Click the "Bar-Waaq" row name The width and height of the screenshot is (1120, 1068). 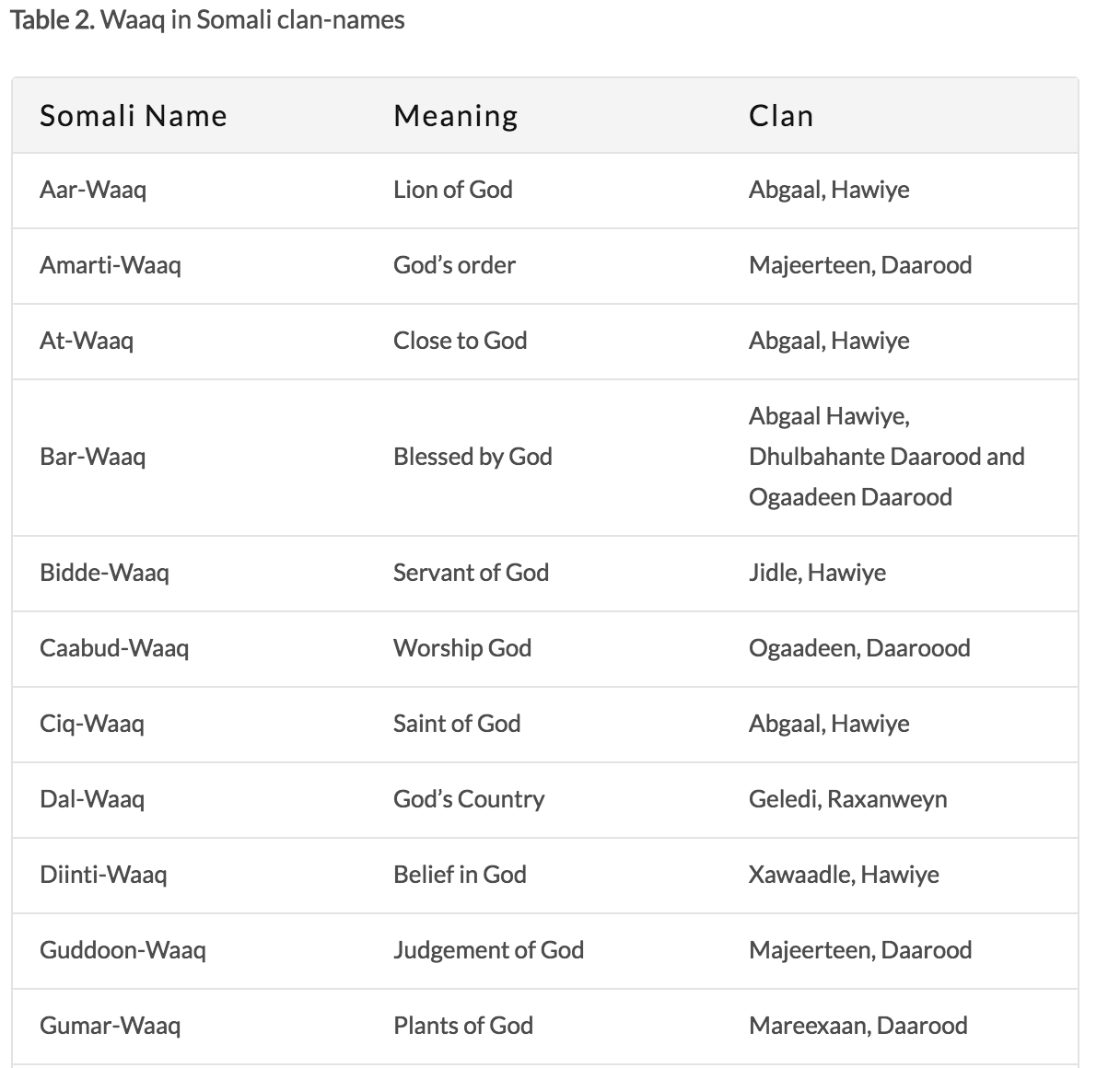tap(93, 457)
